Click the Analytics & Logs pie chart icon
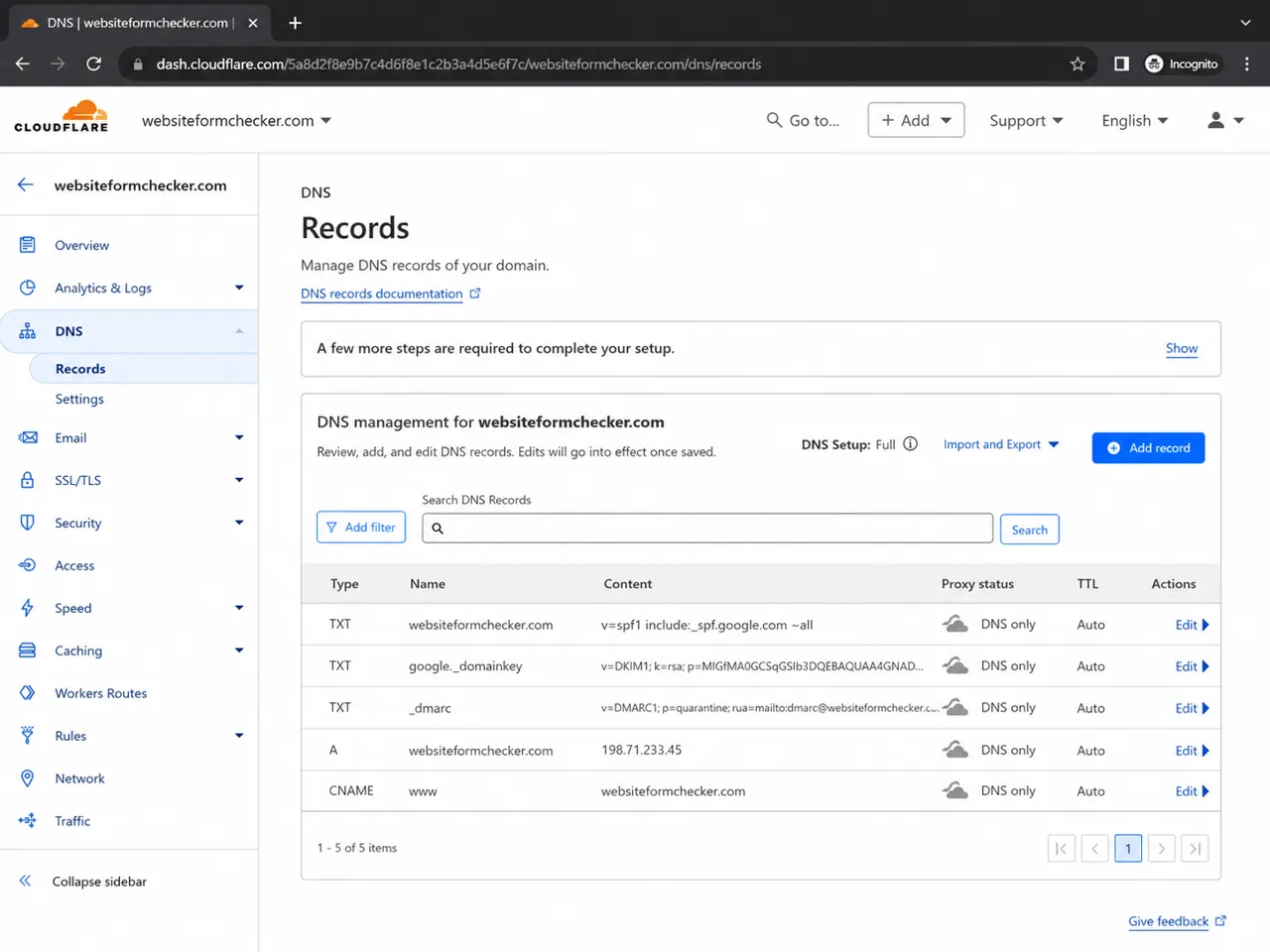Image resolution: width=1270 pixels, height=952 pixels. pyautogui.click(x=28, y=288)
